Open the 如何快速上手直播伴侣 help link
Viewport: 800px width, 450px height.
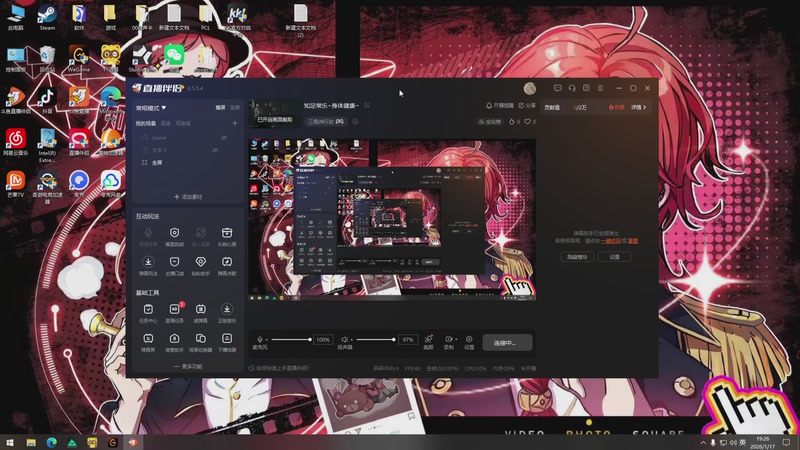tap(279, 368)
